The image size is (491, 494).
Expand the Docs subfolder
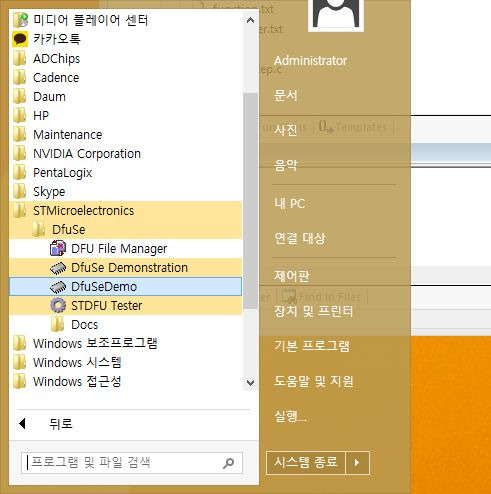click(125, 324)
